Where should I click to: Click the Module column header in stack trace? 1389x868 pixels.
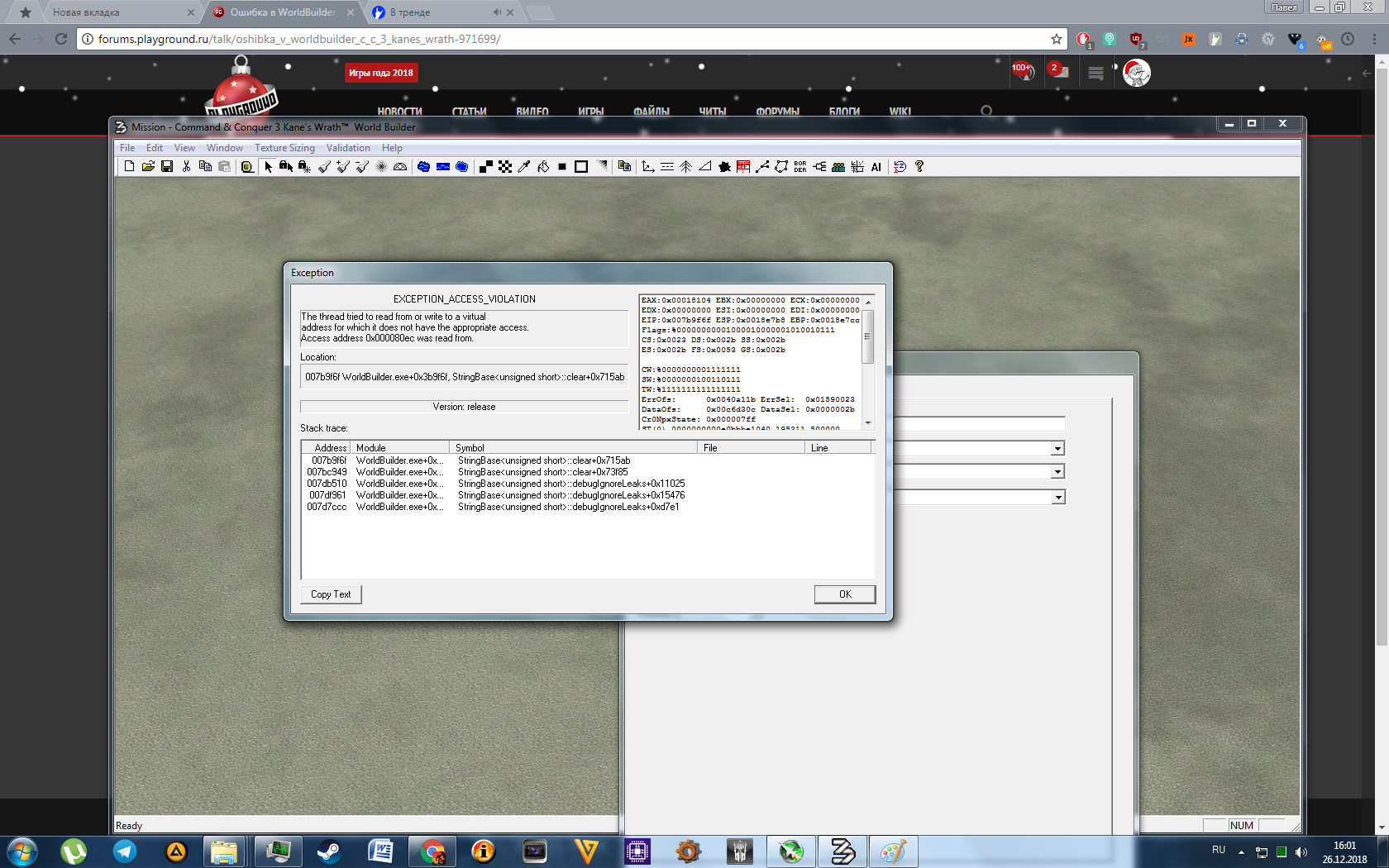pos(400,447)
